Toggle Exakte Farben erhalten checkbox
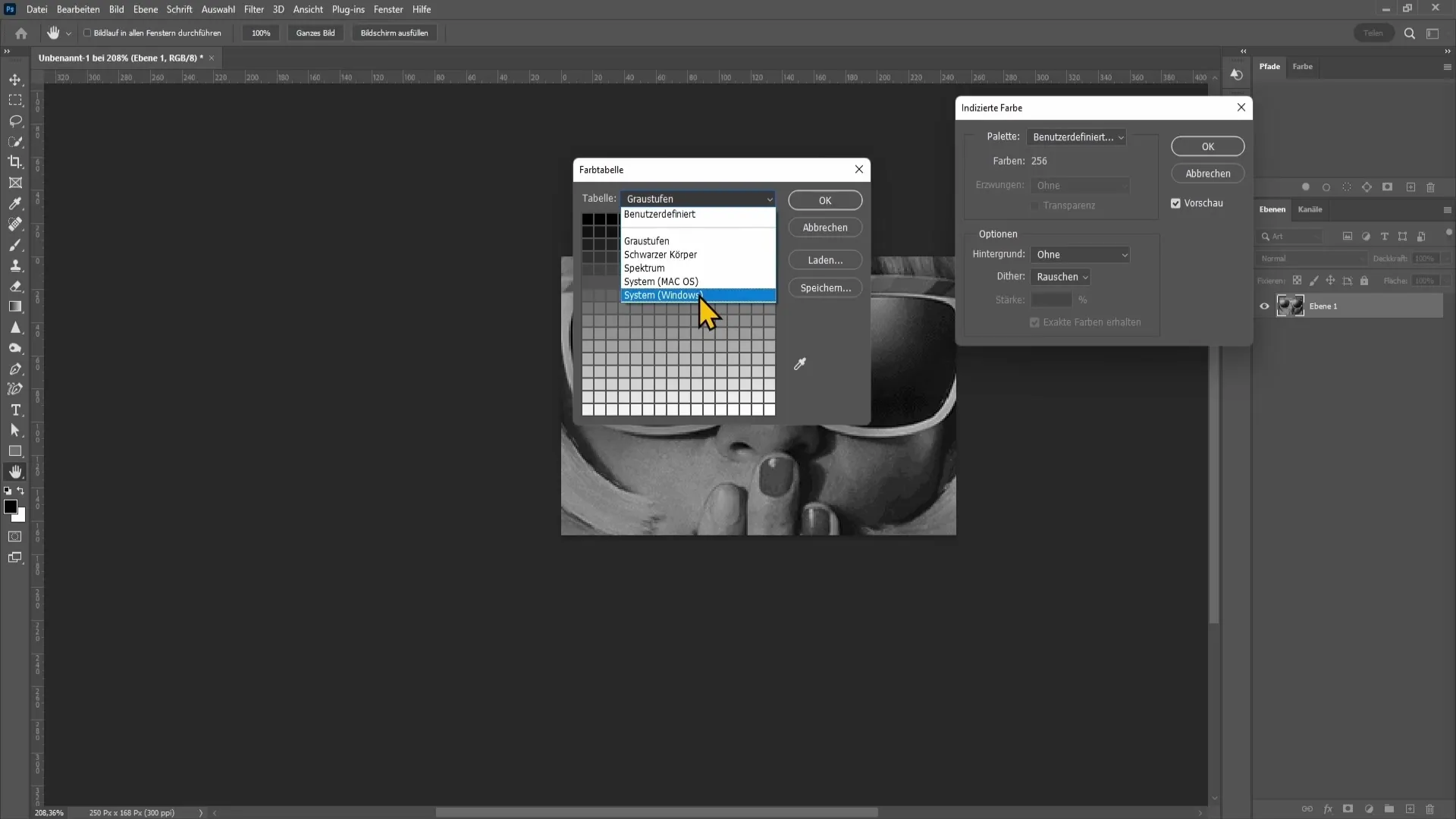This screenshot has height=819, width=1456. coord(1034,322)
